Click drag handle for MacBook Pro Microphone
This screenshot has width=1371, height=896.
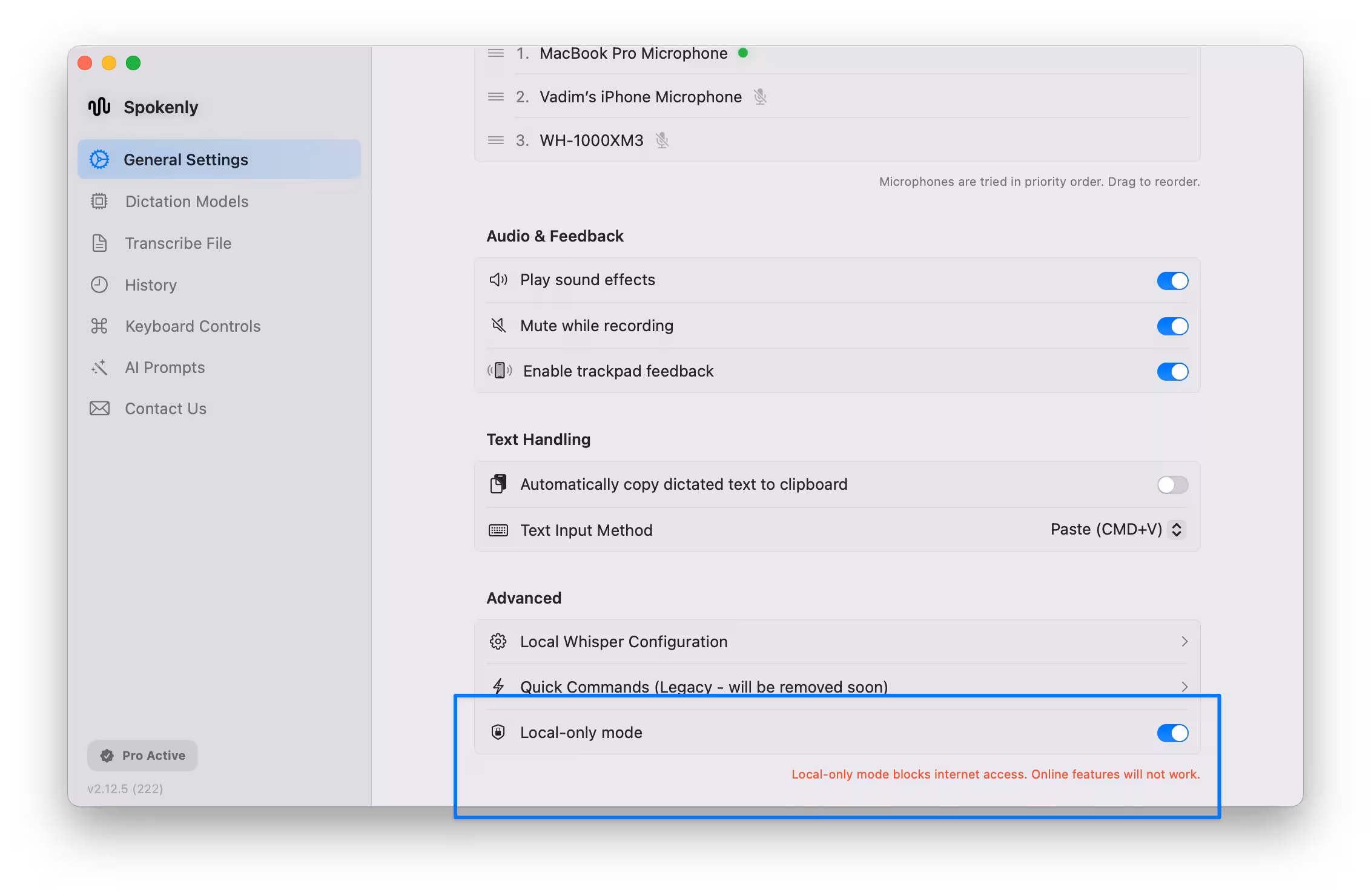496,53
